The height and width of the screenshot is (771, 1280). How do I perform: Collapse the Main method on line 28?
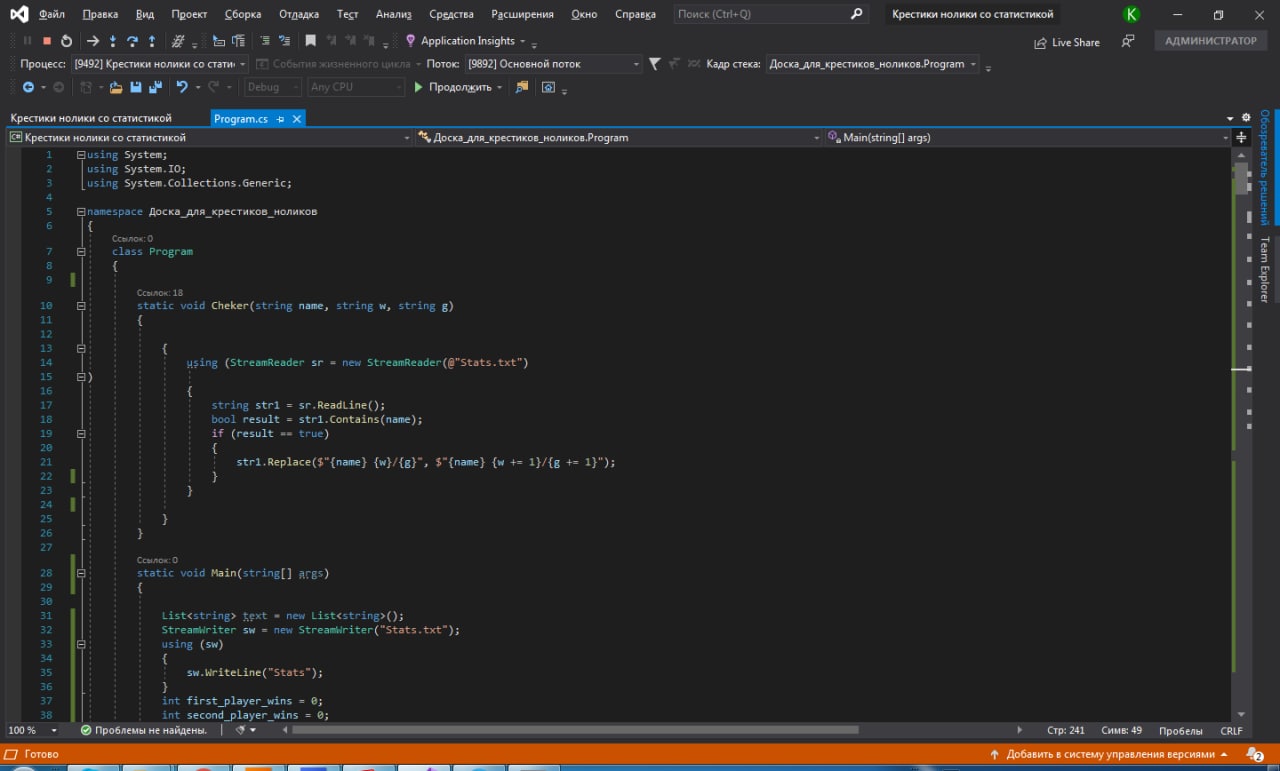[81, 574]
